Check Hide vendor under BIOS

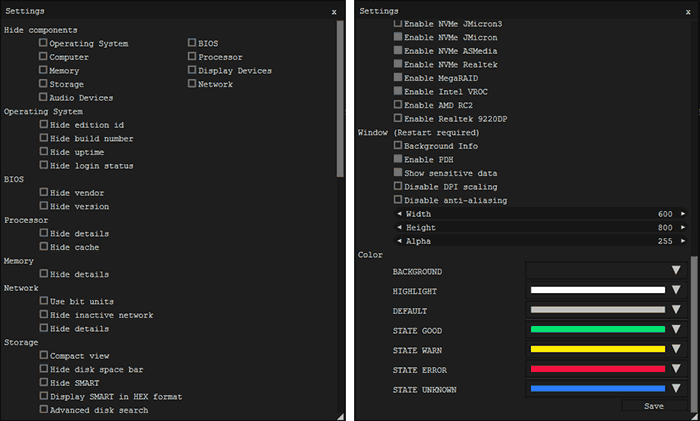coord(43,192)
